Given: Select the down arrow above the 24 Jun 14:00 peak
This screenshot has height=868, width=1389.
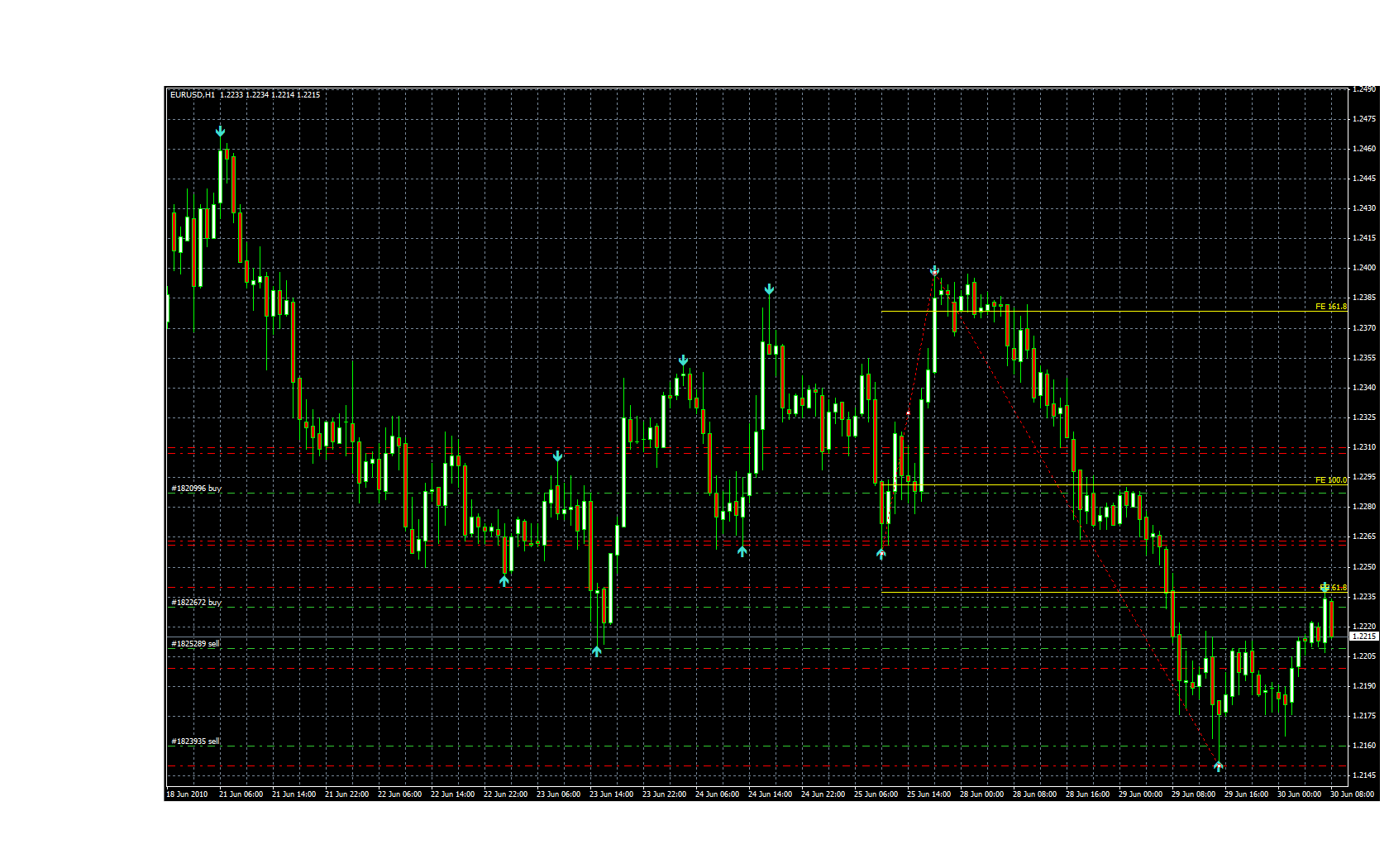Looking at the screenshot, I should coord(769,289).
